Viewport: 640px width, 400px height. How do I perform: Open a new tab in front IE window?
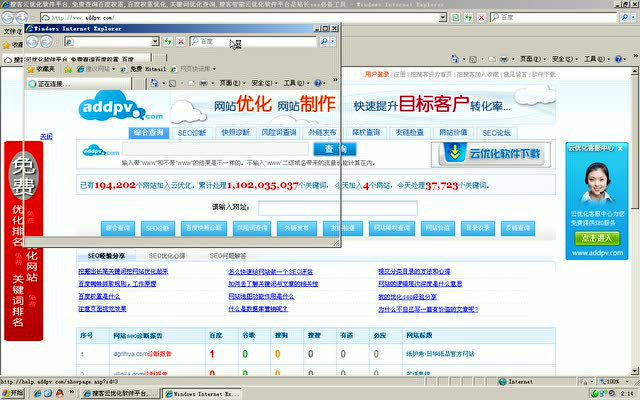click(139, 84)
